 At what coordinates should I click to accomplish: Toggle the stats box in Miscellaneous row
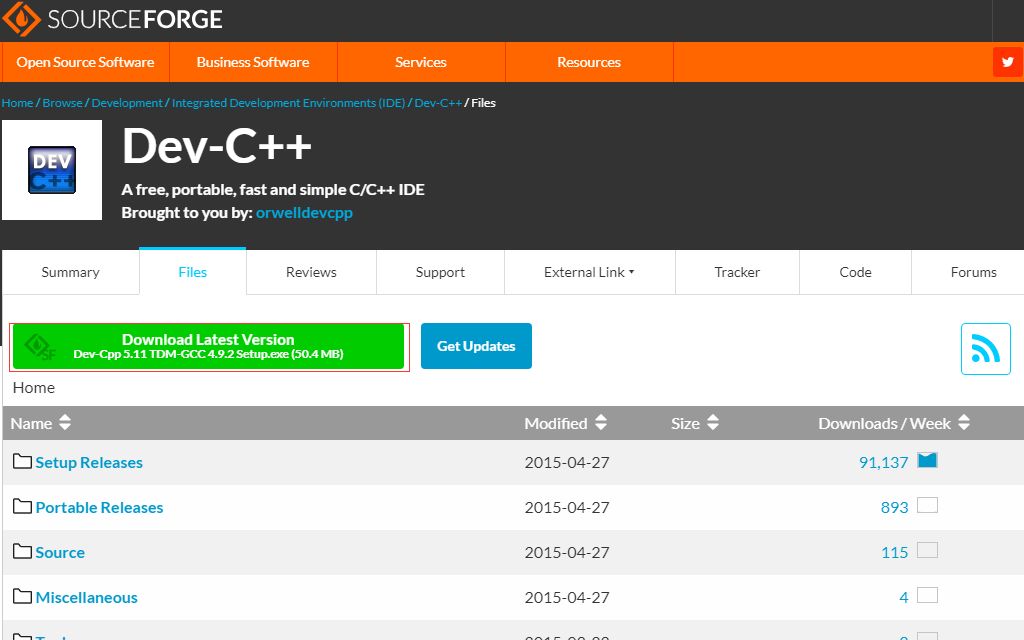(927, 596)
